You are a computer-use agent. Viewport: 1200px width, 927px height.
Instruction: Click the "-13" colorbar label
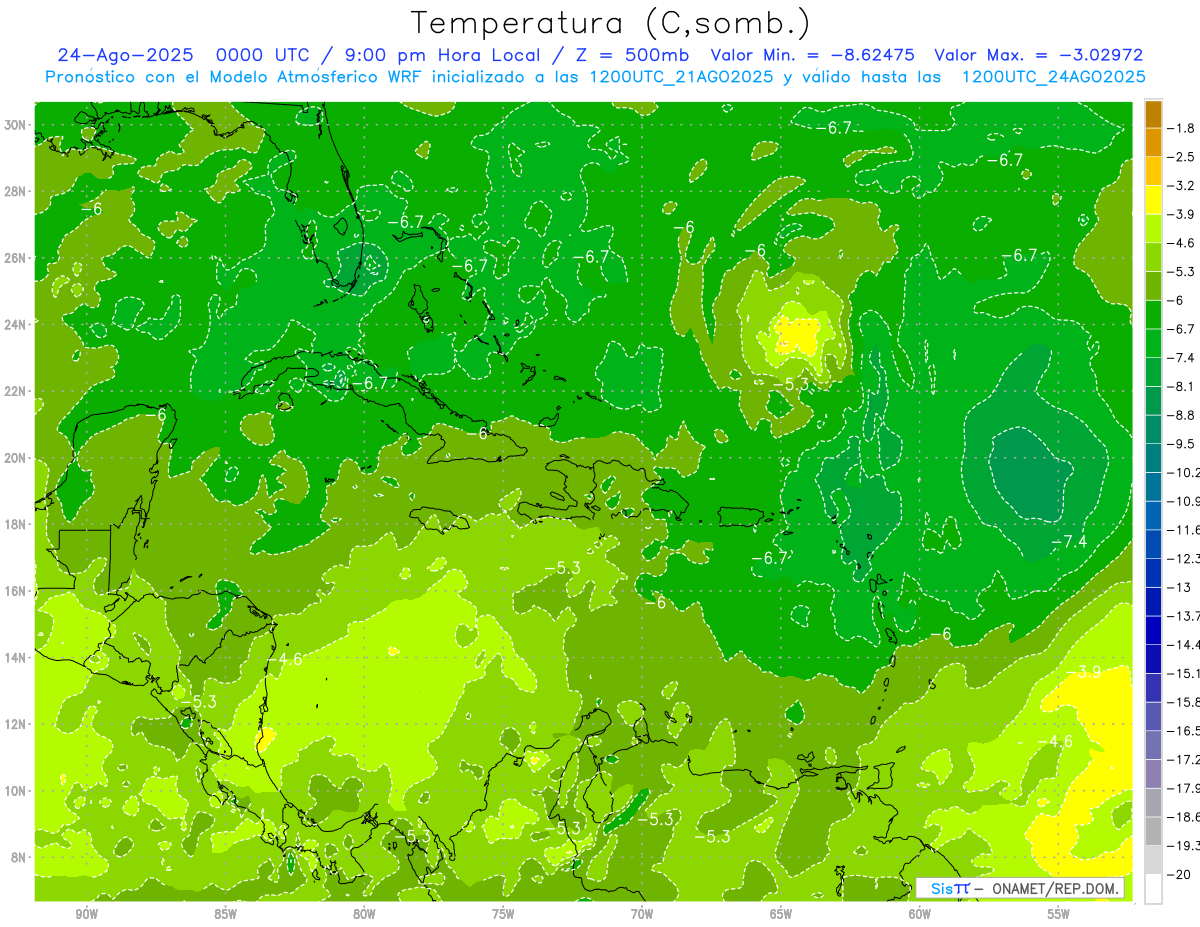click(x=1178, y=588)
